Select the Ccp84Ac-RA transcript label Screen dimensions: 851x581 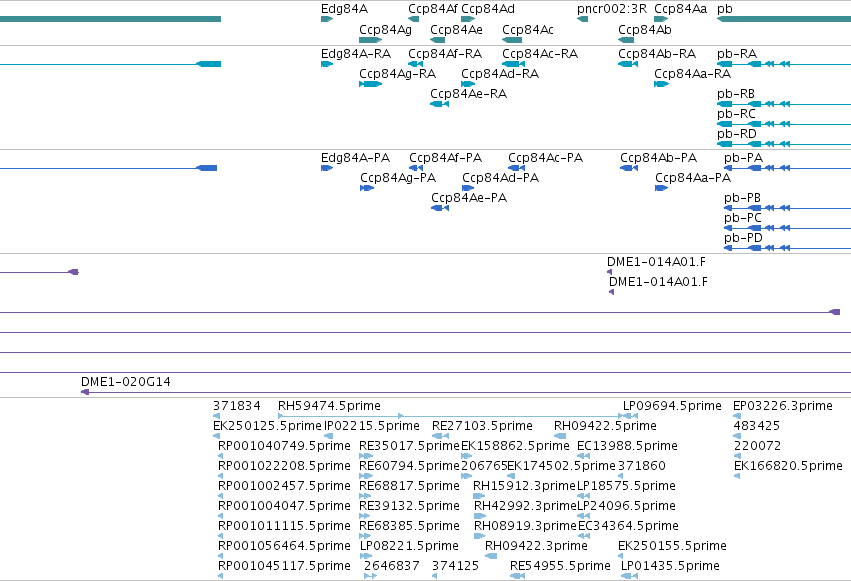coord(540,54)
